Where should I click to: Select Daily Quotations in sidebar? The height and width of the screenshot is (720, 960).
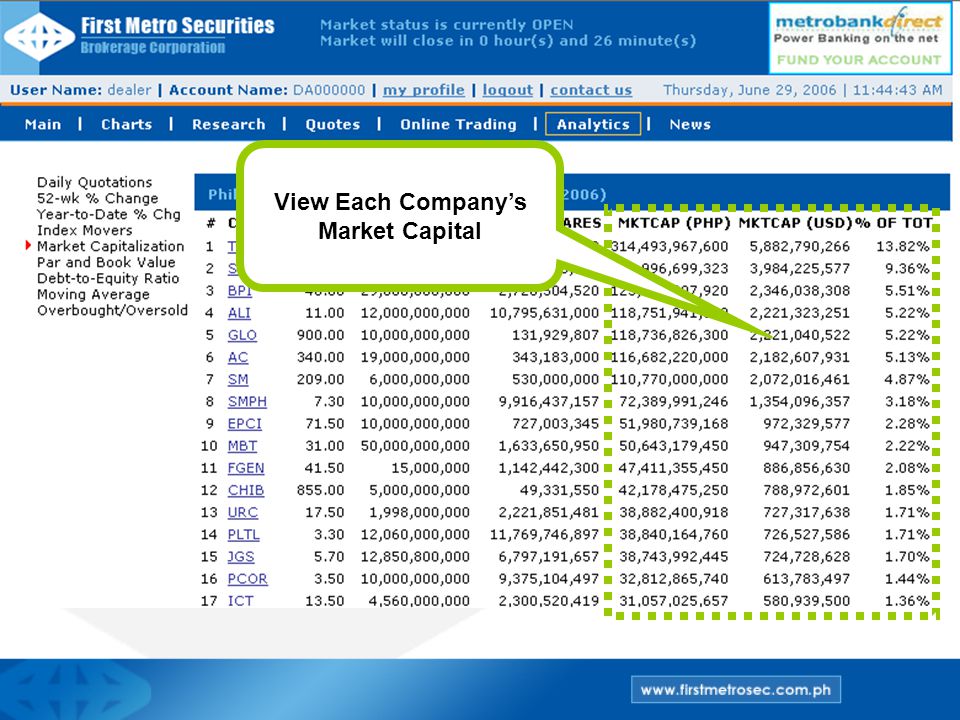point(94,182)
